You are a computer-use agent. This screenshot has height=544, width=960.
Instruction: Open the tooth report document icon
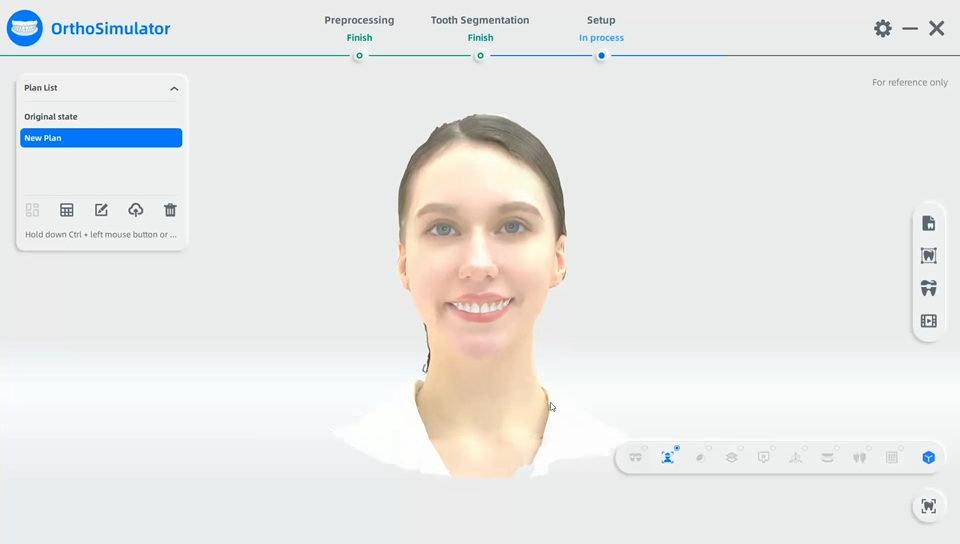click(x=928, y=224)
